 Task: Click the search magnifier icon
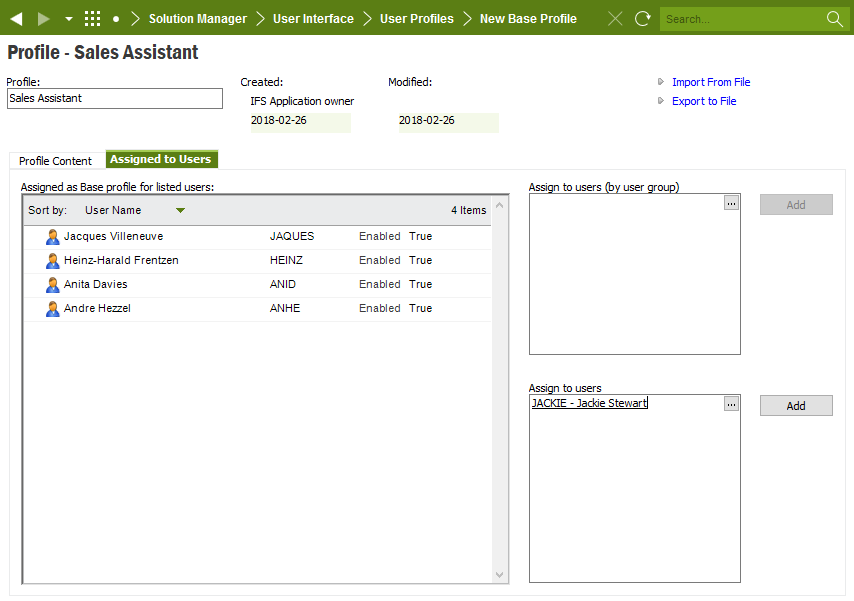point(835,19)
